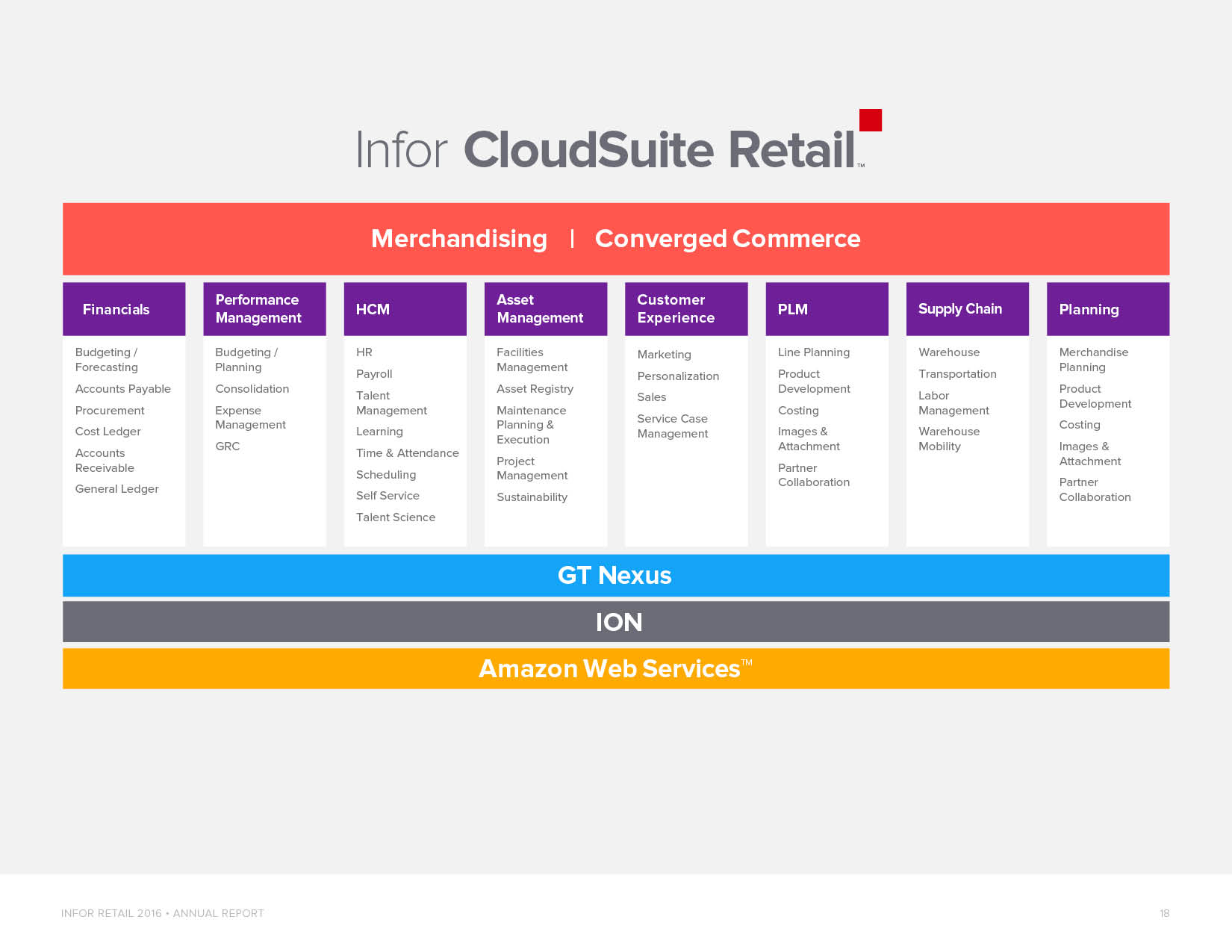1232x952 pixels.
Task: Select Sustainability item
Action: pos(532,497)
